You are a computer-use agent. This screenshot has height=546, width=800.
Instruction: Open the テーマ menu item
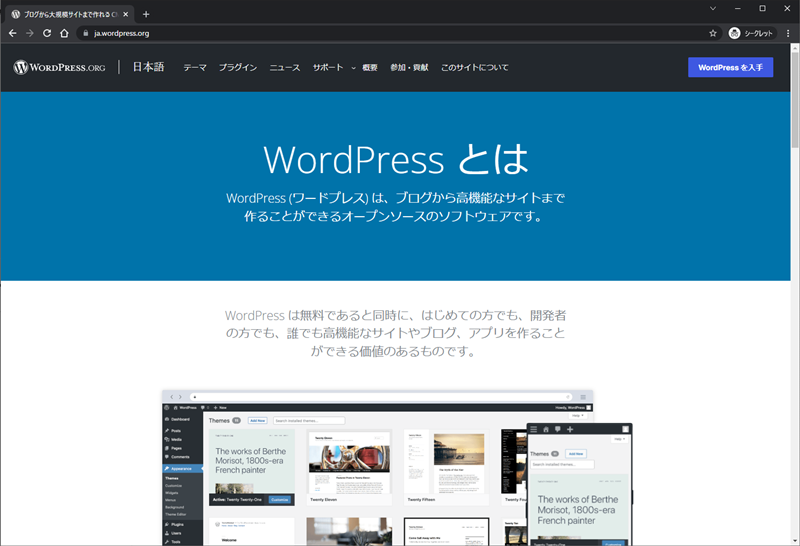[195, 67]
